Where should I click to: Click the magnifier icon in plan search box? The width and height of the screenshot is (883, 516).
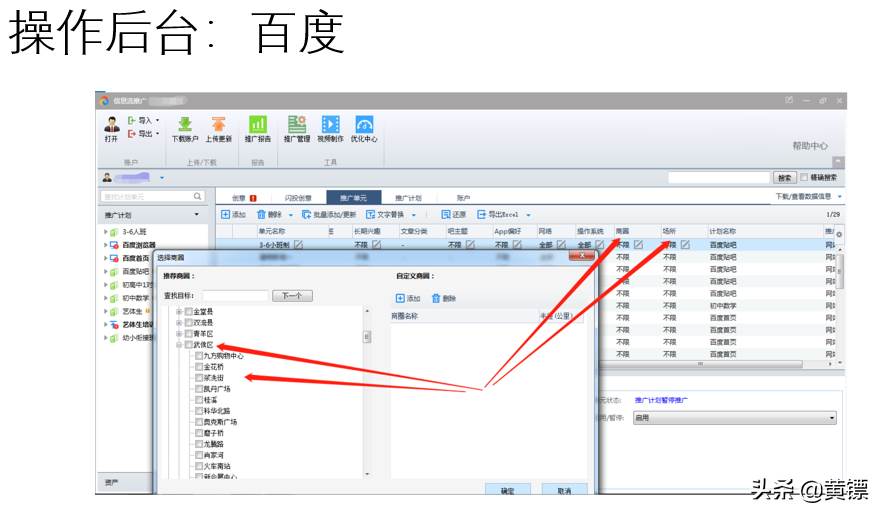(x=198, y=196)
